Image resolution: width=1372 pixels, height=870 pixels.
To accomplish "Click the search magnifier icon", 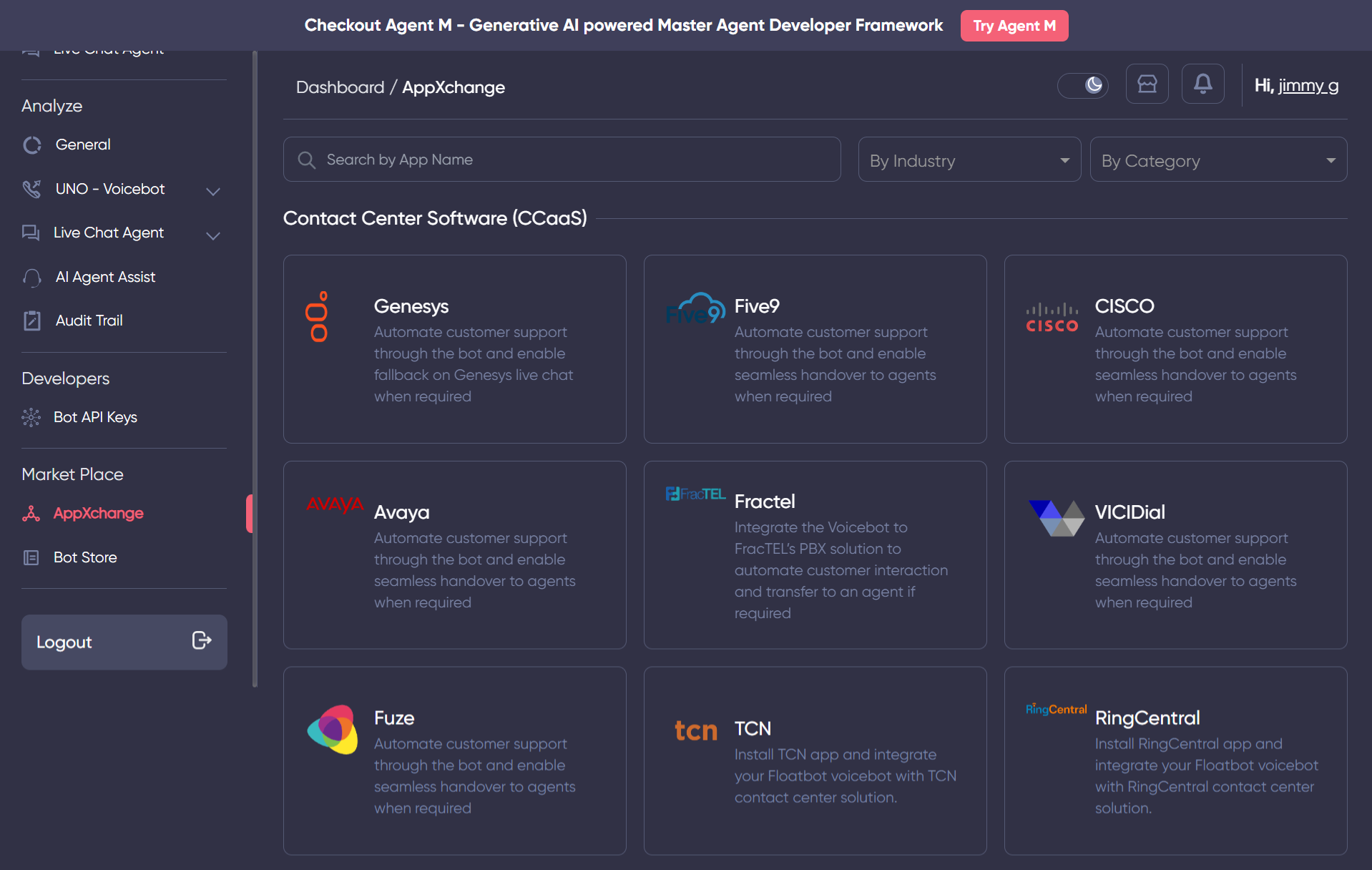I will pos(307,160).
